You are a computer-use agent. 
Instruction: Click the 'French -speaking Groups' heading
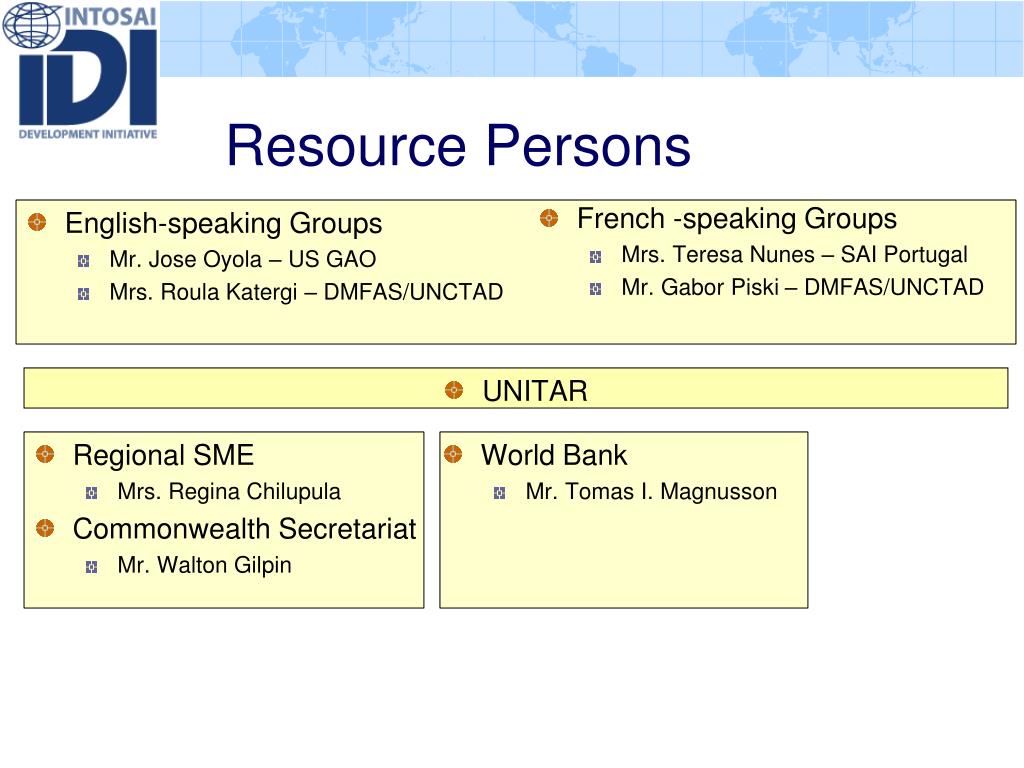pyautogui.click(x=737, y=219)
